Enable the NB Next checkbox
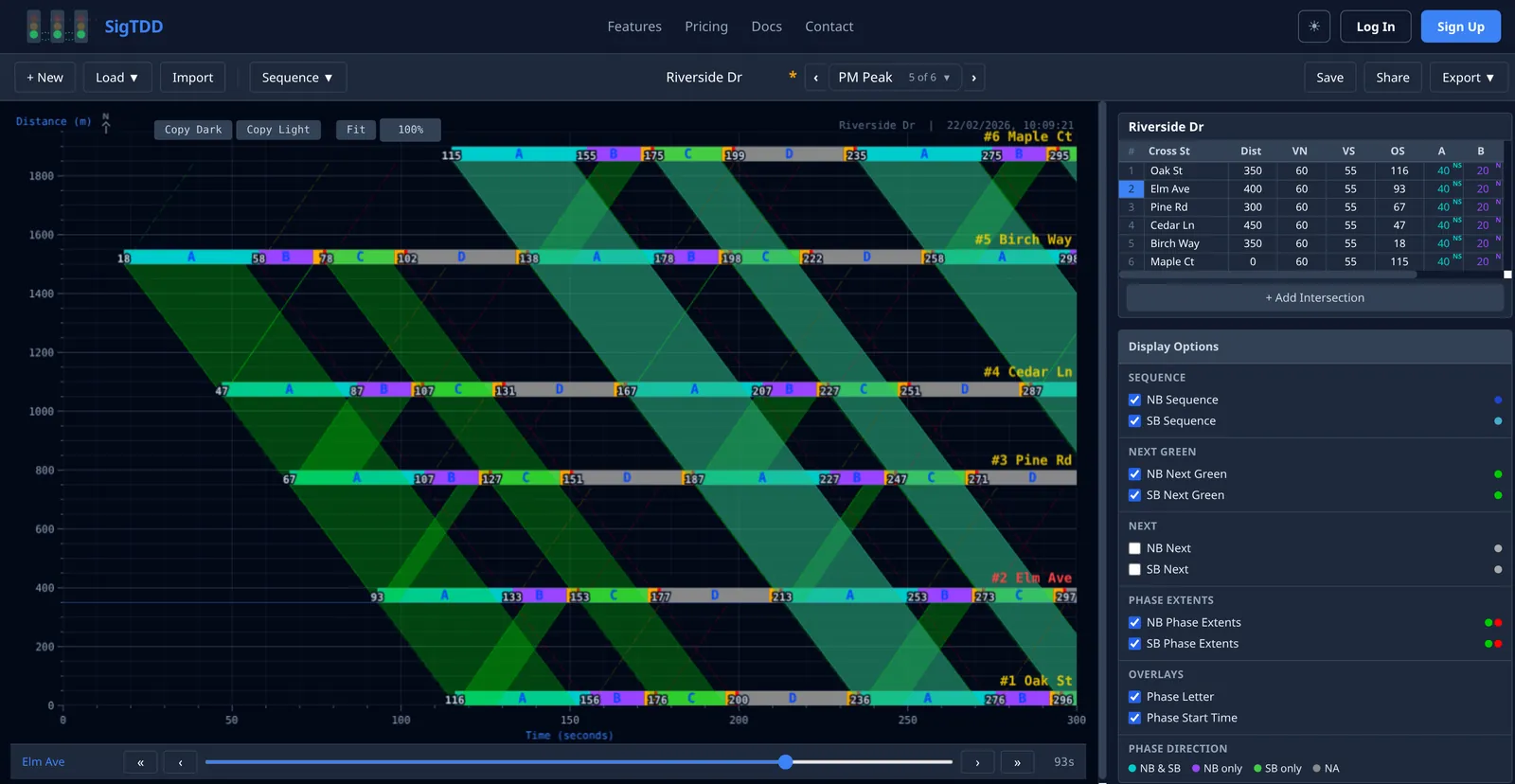 [1134, 548]
